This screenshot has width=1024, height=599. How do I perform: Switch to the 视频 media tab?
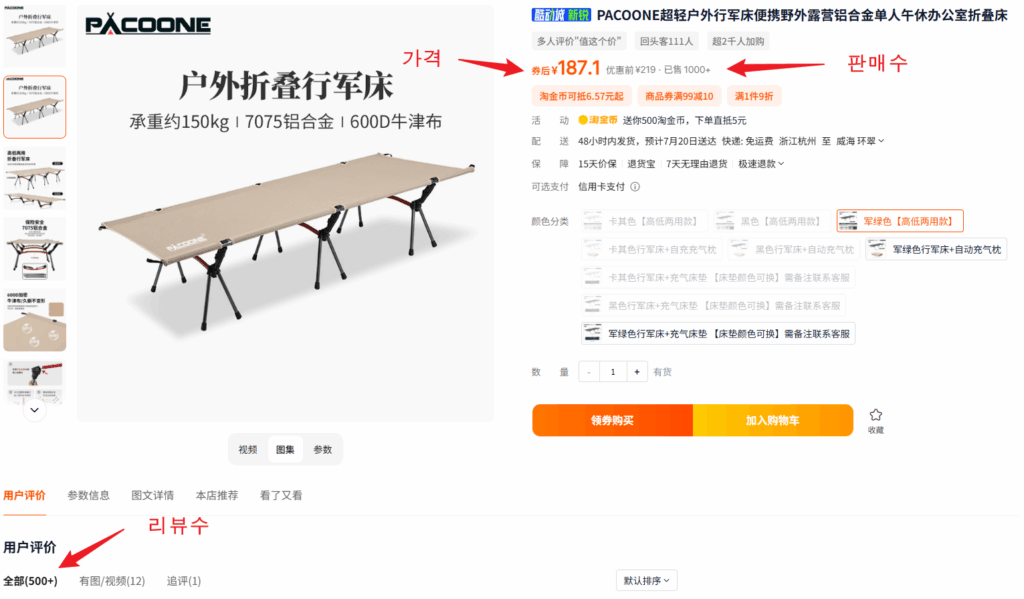[248, 449]
